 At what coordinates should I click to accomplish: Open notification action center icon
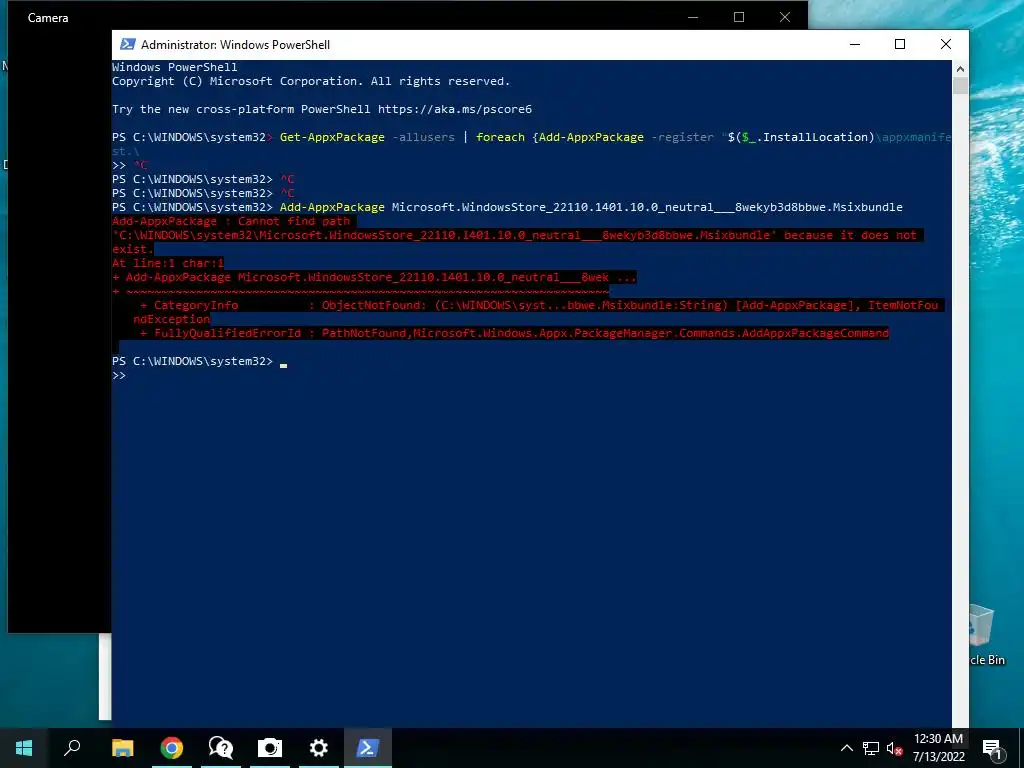(x=992, y=749)
